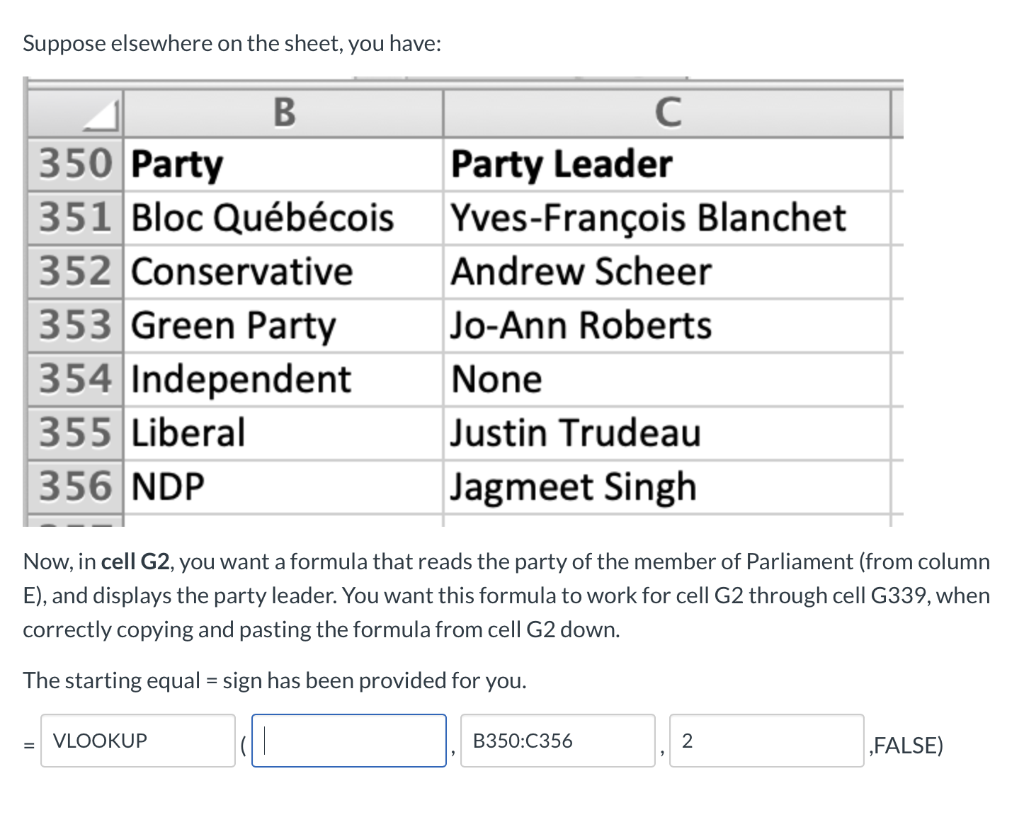Click the select-all corner triangle icon
1024x827 pixels.
[x=102, y=121]
